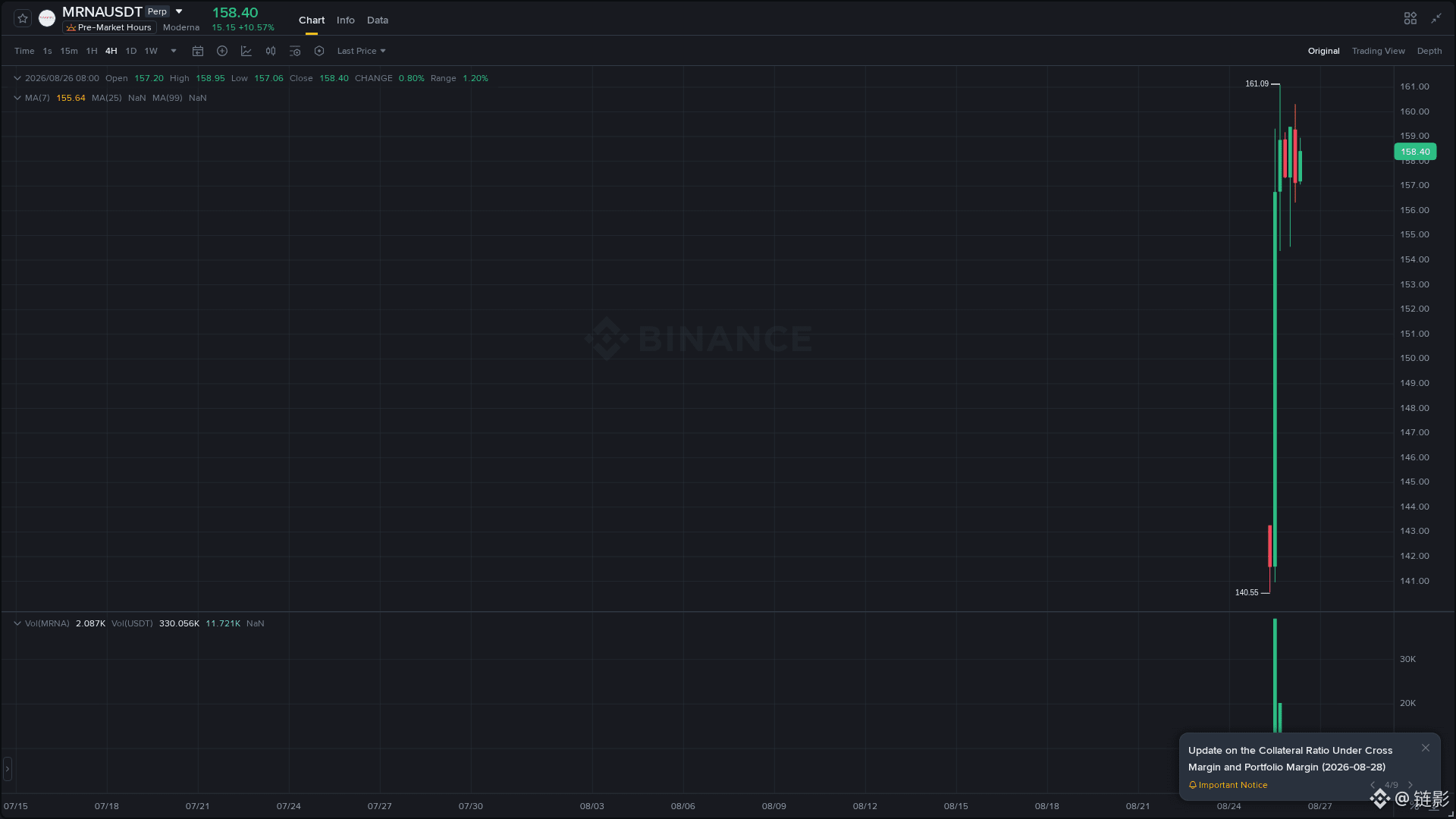Expand more time intervals dropdown
This screenshot has width=1456, height=819.
click(x=174, y=51)
